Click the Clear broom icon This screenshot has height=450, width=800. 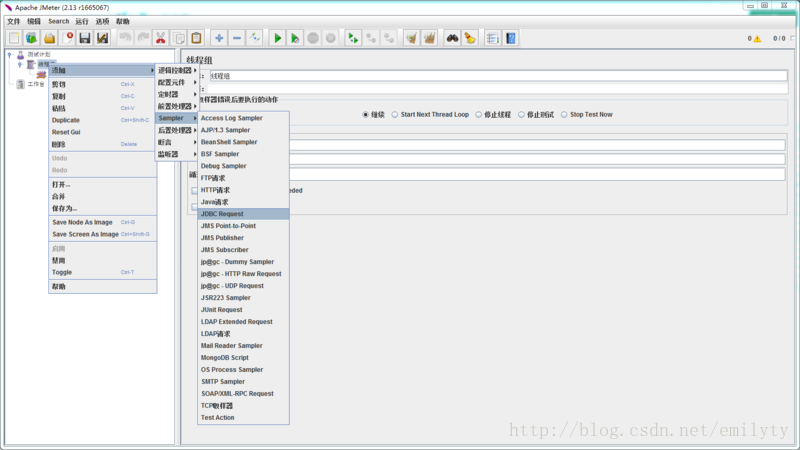[x=411, y=38]
